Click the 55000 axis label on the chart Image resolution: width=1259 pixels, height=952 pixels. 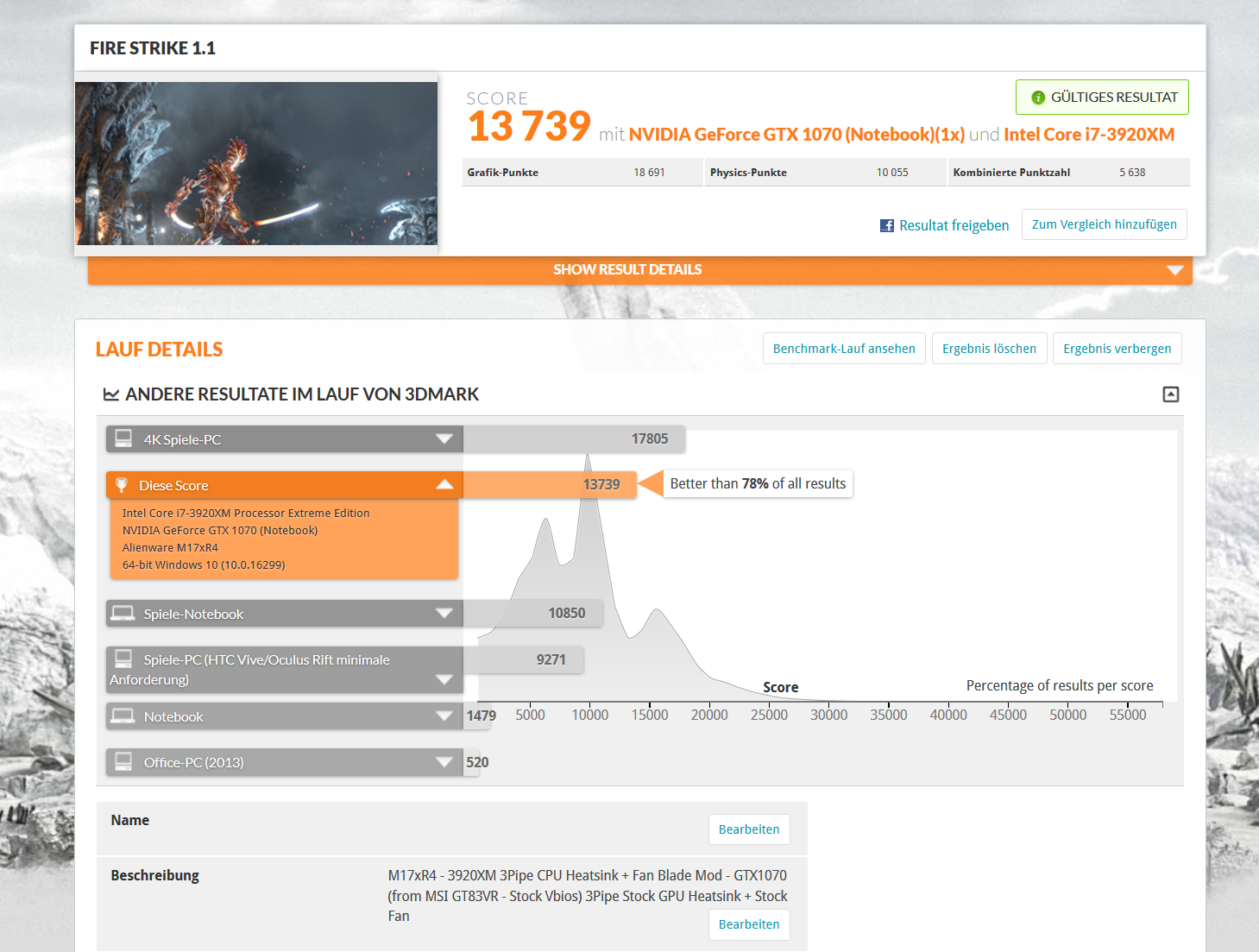tap(1128, 715)
